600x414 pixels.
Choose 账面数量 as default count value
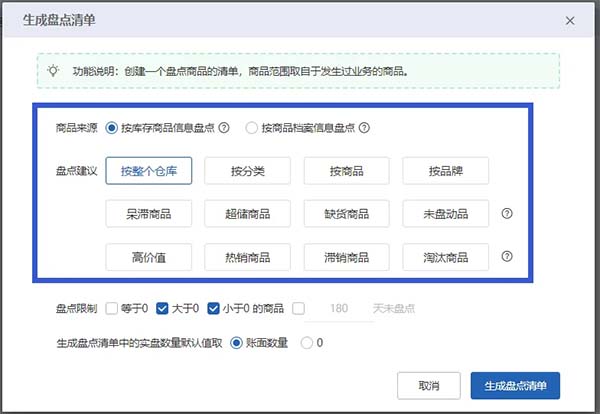pyautogui.click(x=237, y=343)
